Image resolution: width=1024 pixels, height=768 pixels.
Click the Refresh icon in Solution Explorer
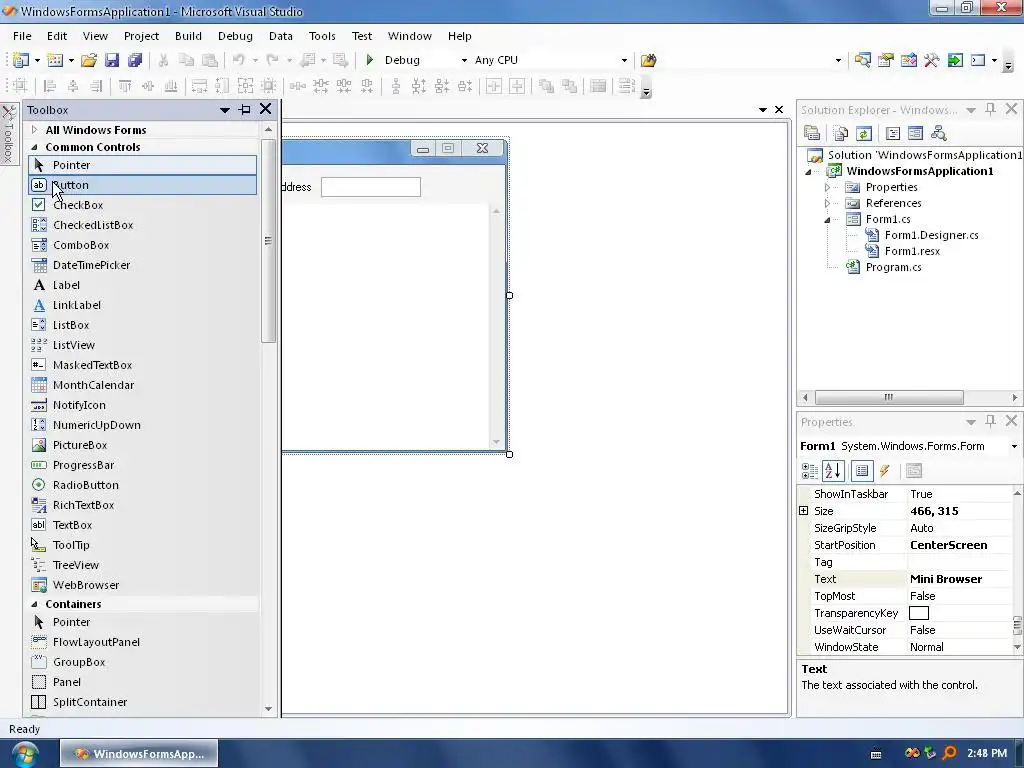864,134
